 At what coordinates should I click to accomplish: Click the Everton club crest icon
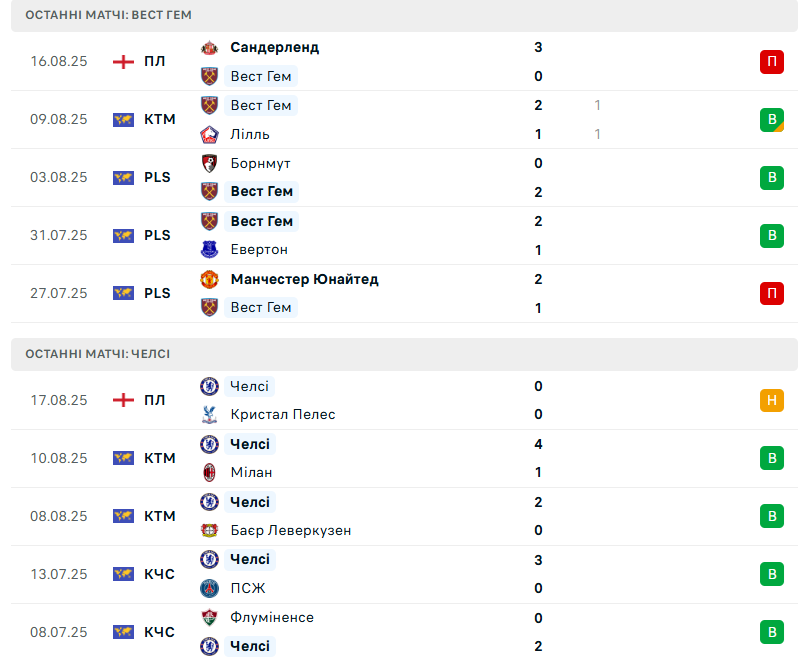coord(209,249)
